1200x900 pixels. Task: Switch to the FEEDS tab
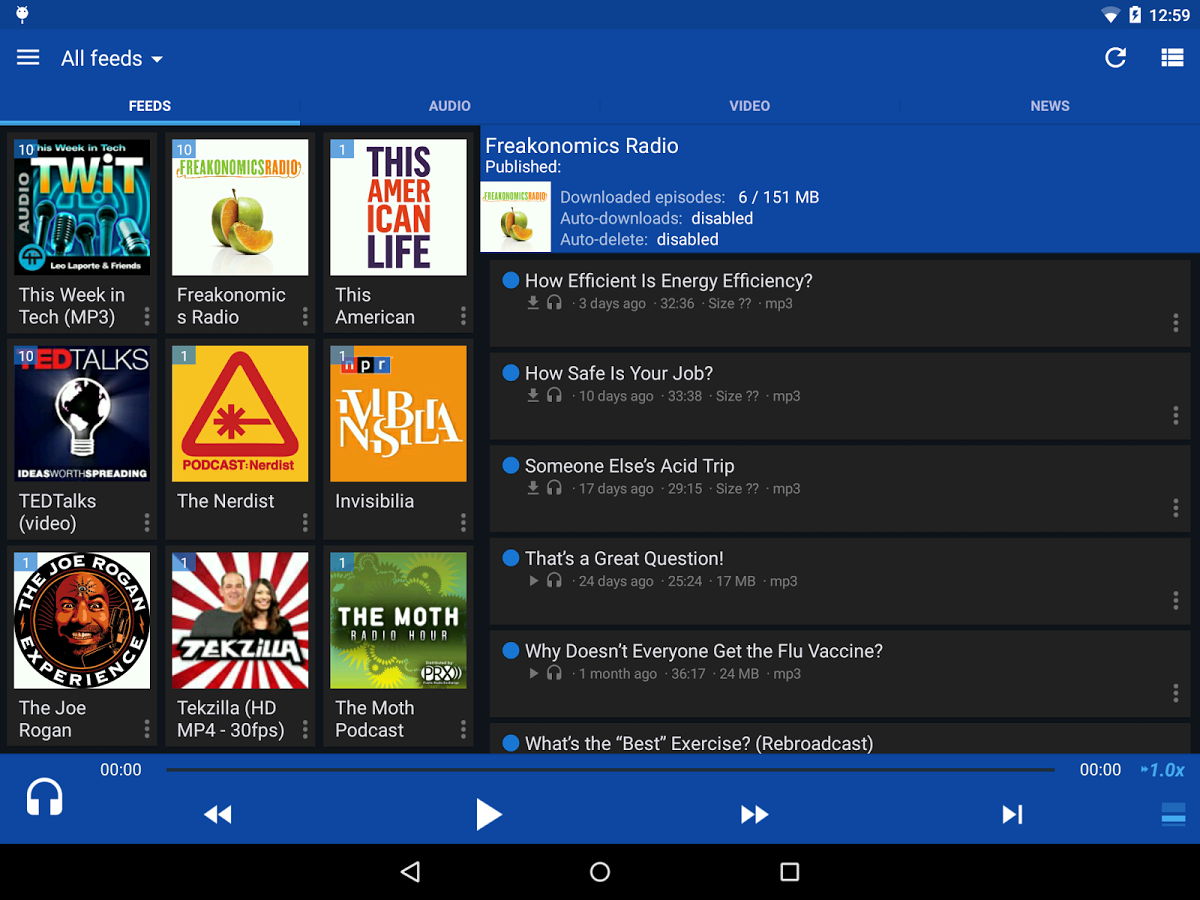tap(150, 106)
